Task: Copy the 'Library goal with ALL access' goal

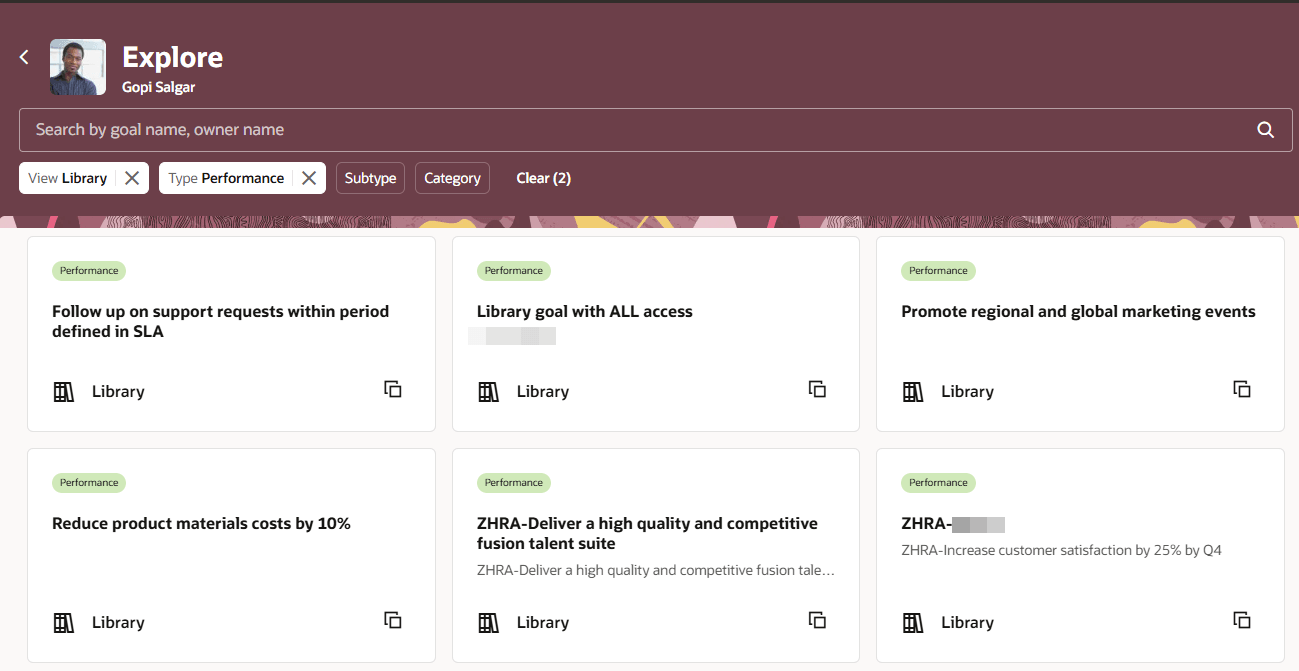Action: click(817, 389)
